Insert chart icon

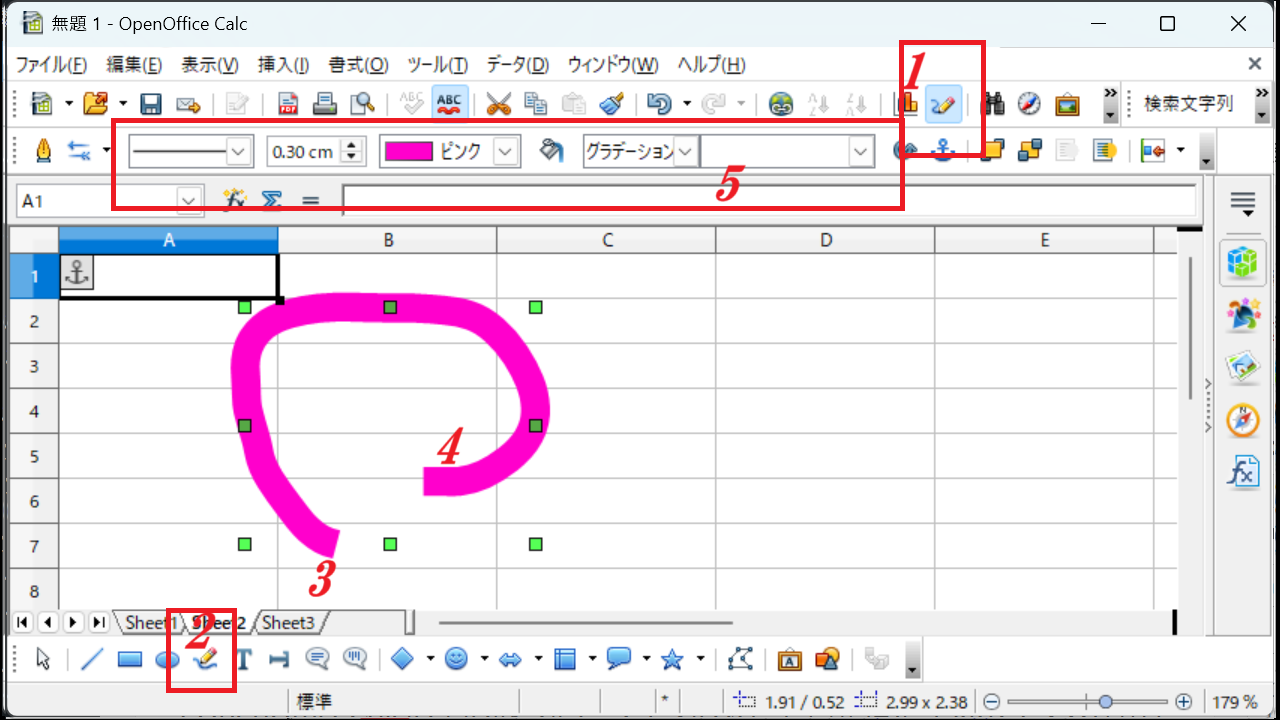(907, 103)
